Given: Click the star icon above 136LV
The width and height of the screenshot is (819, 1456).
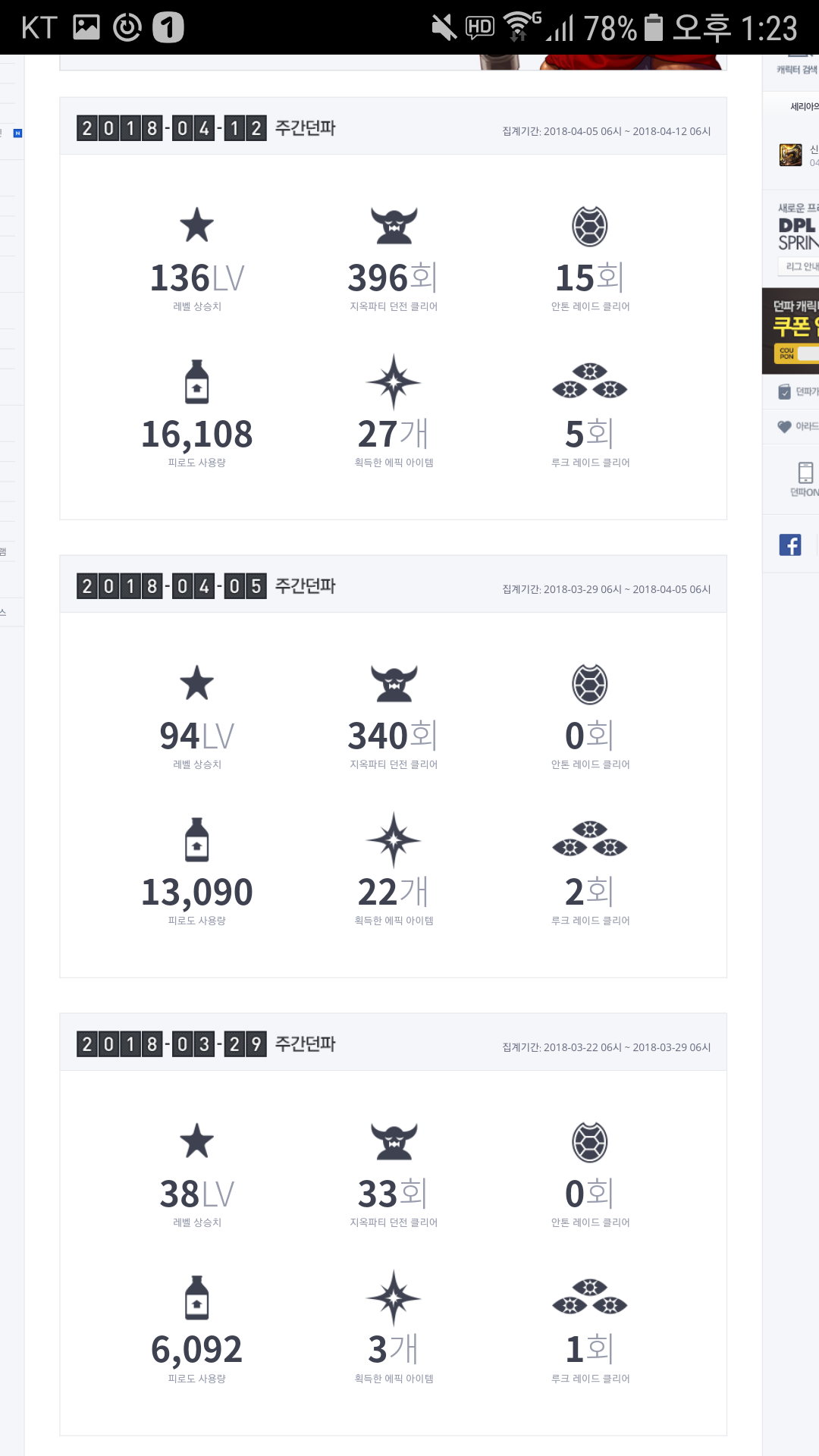Looking at the screenshot, I should coord(197,225).
